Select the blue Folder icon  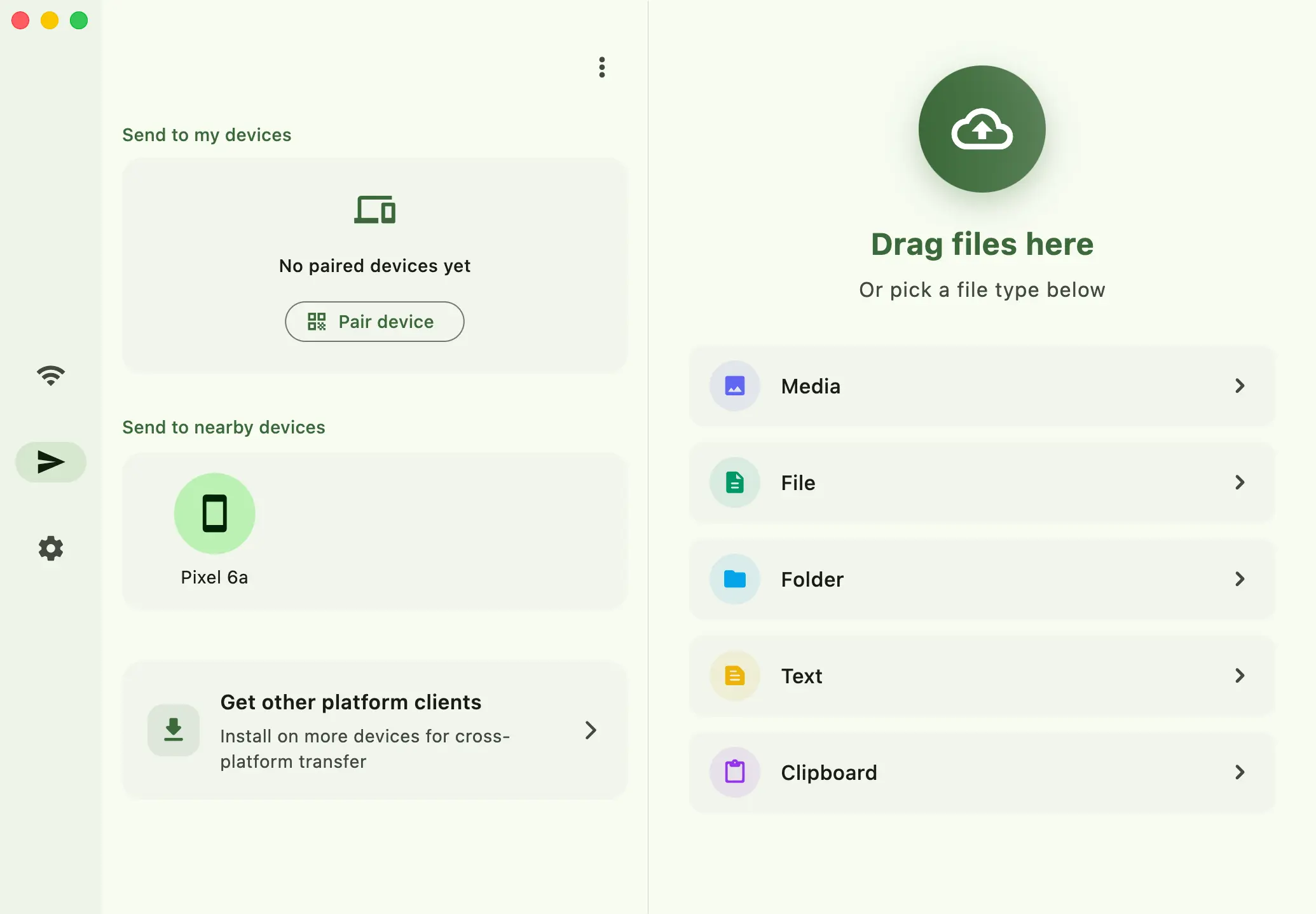[734, 579]
